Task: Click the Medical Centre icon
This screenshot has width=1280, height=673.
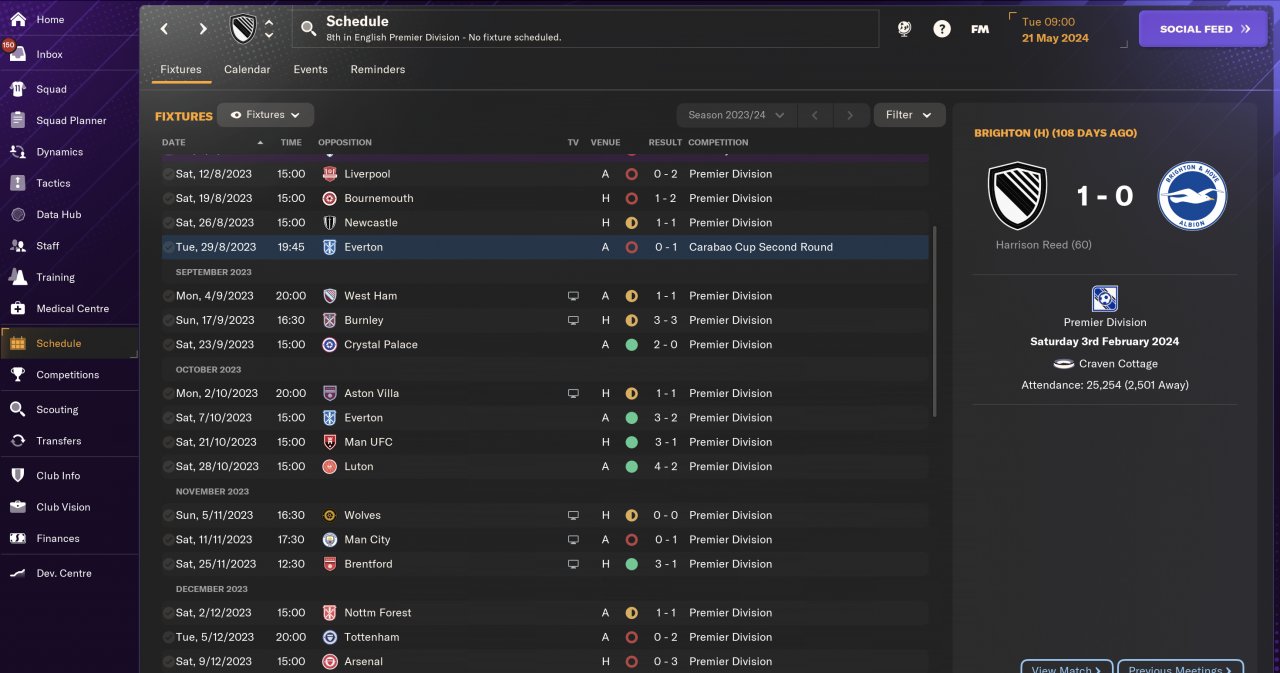Action: [17, 308]
